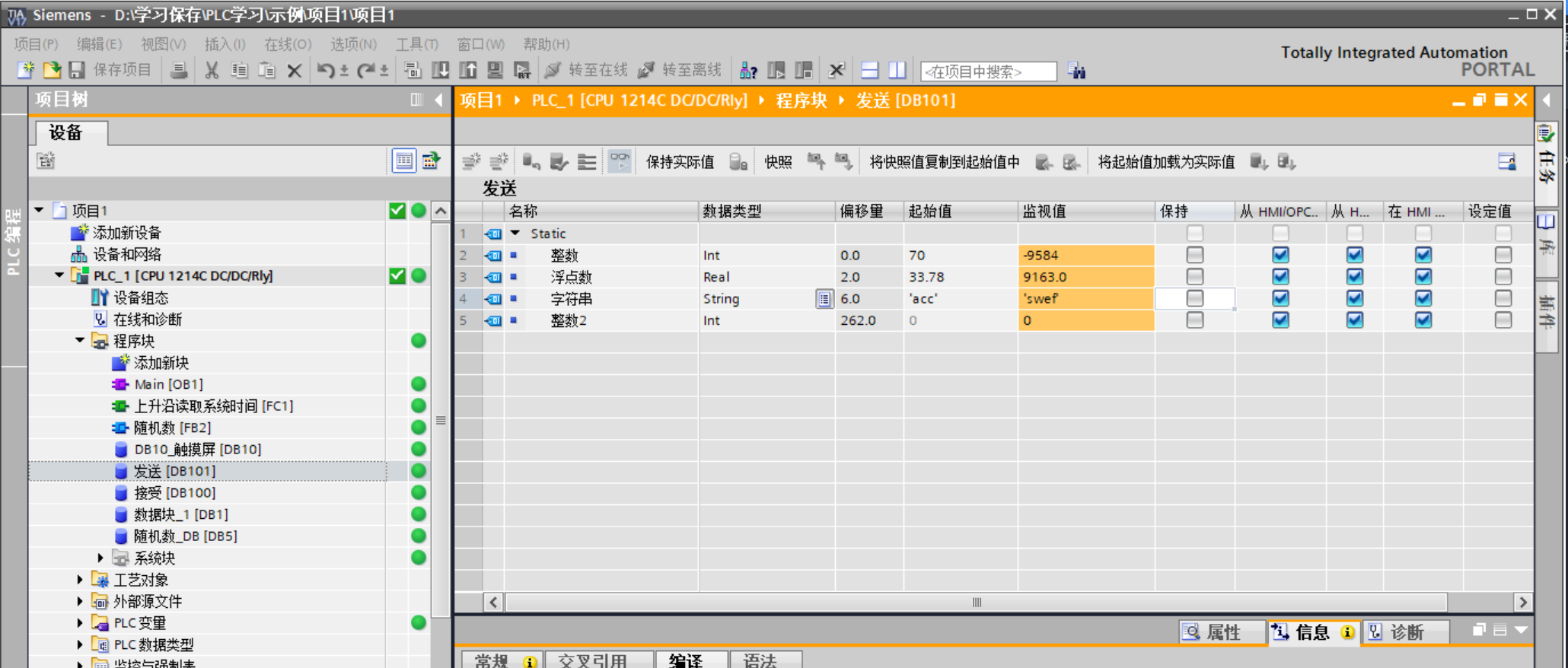Click 保持实际值 button
Viewport: 1568px width, 668px height.
pyautogui.click(x=680, y=162)
